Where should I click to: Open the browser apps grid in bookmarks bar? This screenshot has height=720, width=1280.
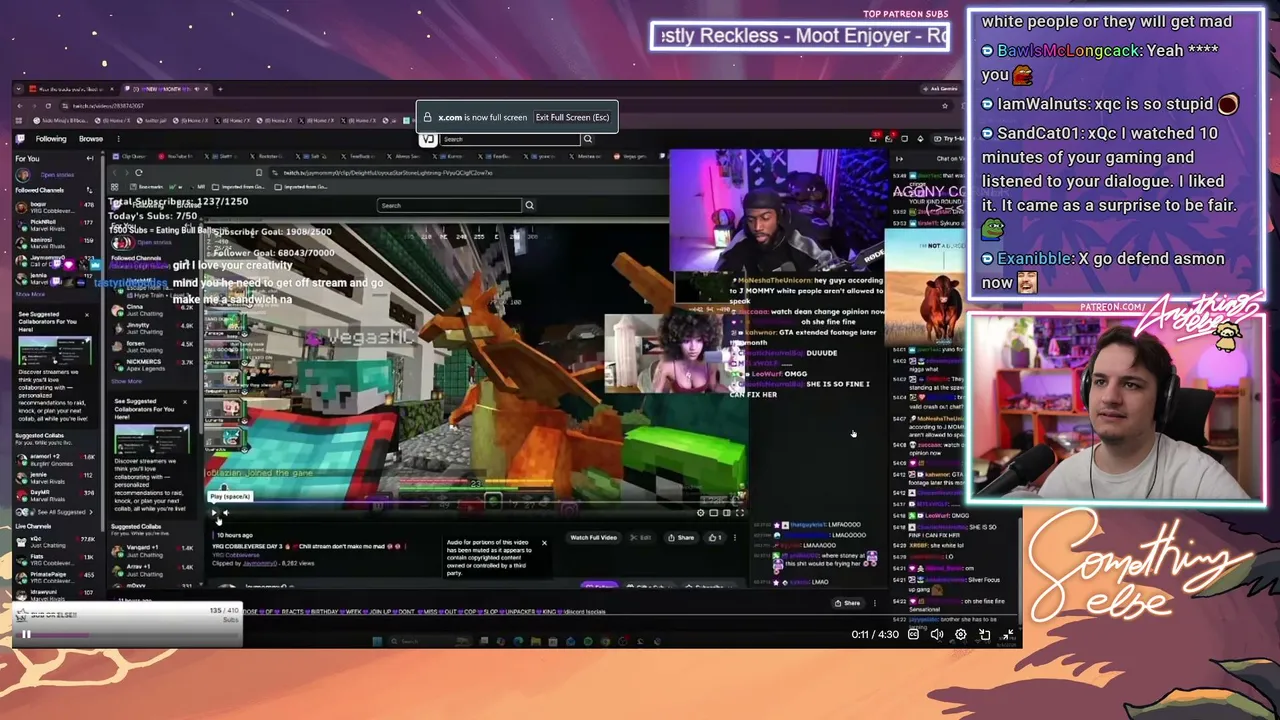coord(20,121)
